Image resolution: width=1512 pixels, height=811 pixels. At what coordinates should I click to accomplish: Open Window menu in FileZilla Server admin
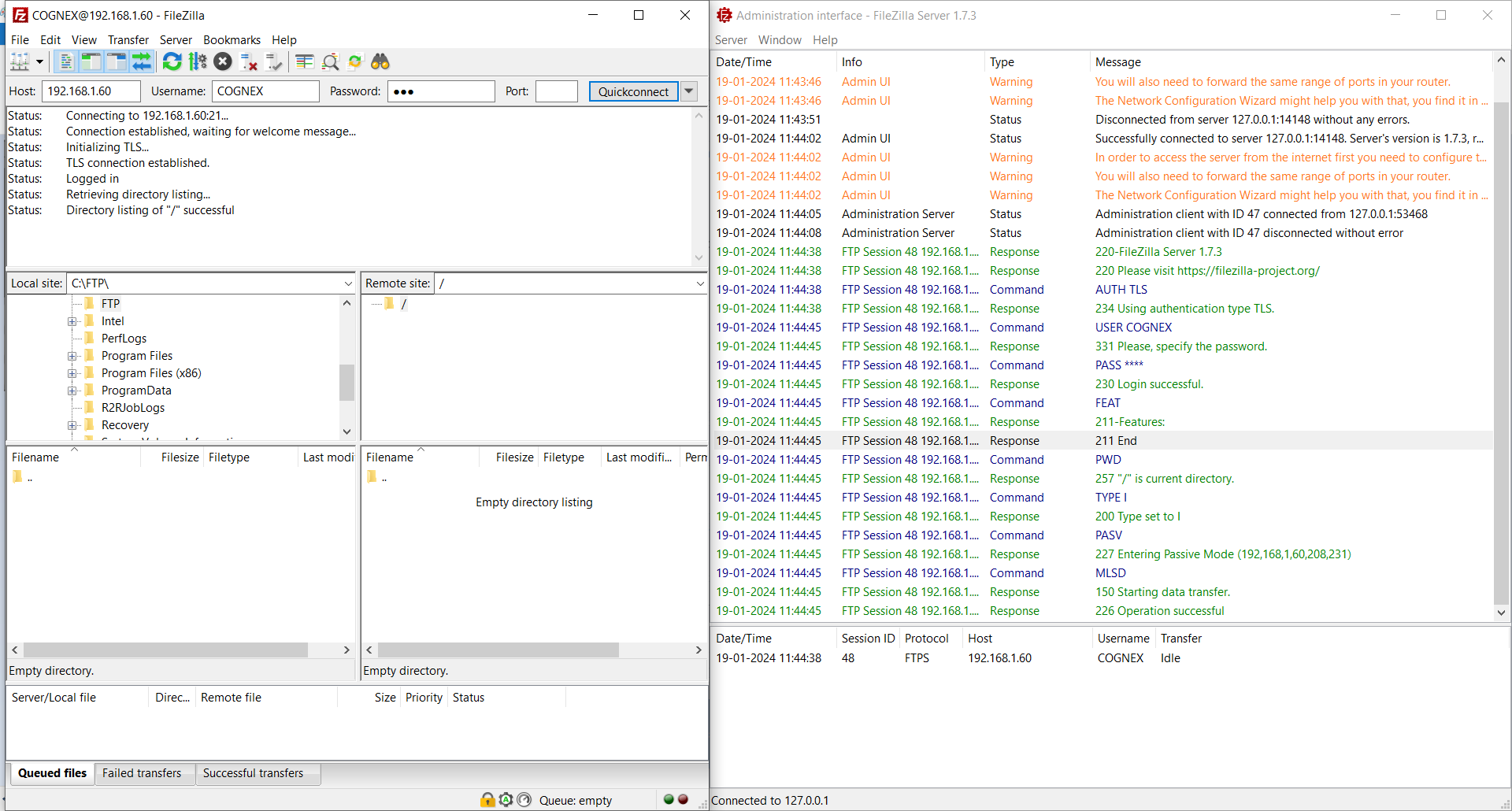pyautogui.click(x=780, y=39)
